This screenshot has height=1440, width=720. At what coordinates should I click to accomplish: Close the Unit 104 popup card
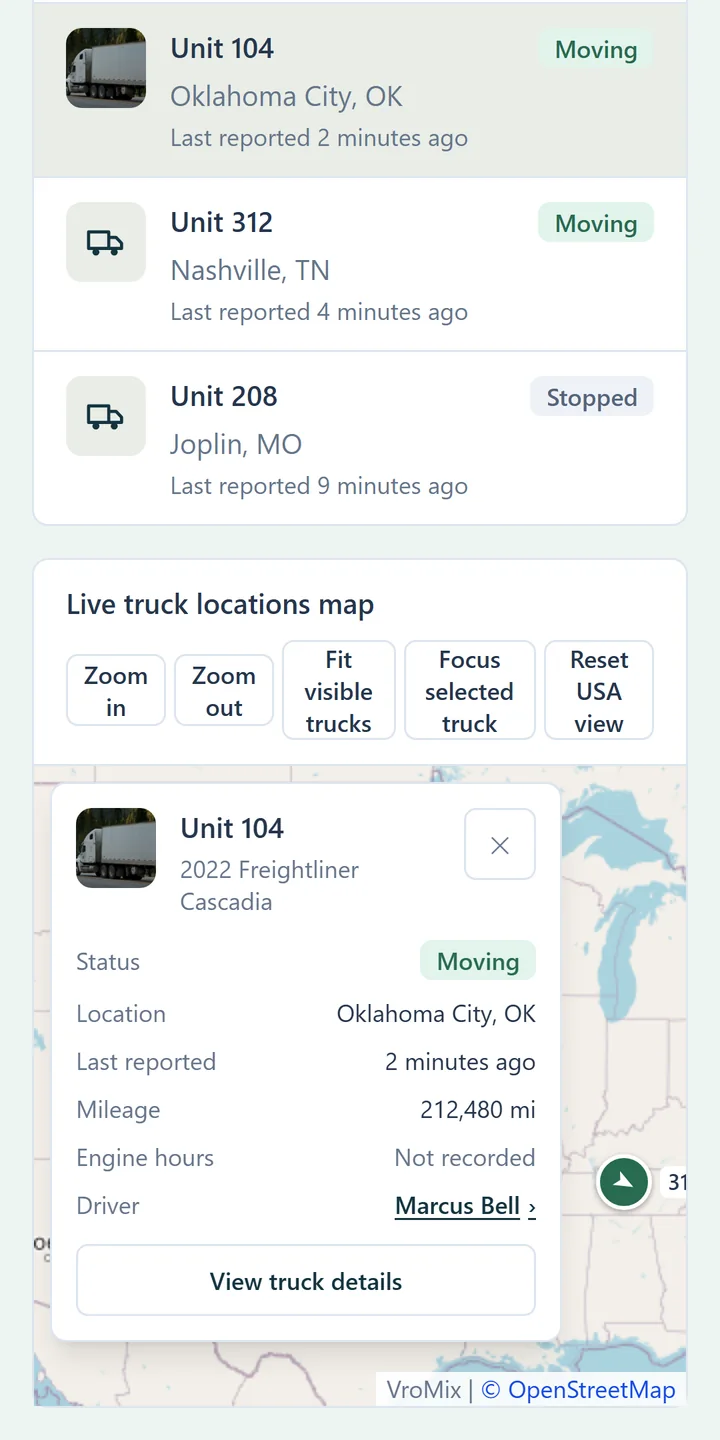click(500, 845)
